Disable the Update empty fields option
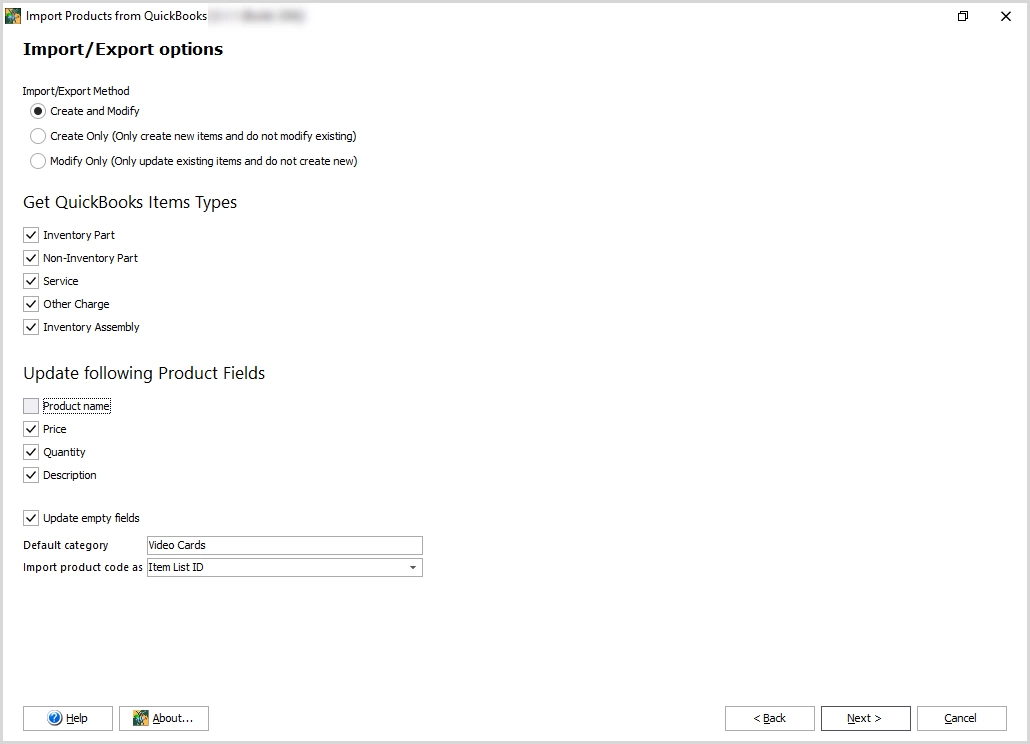Image resolution: width=1030 pixels, height=744 pixels. [x=31, y=518]
